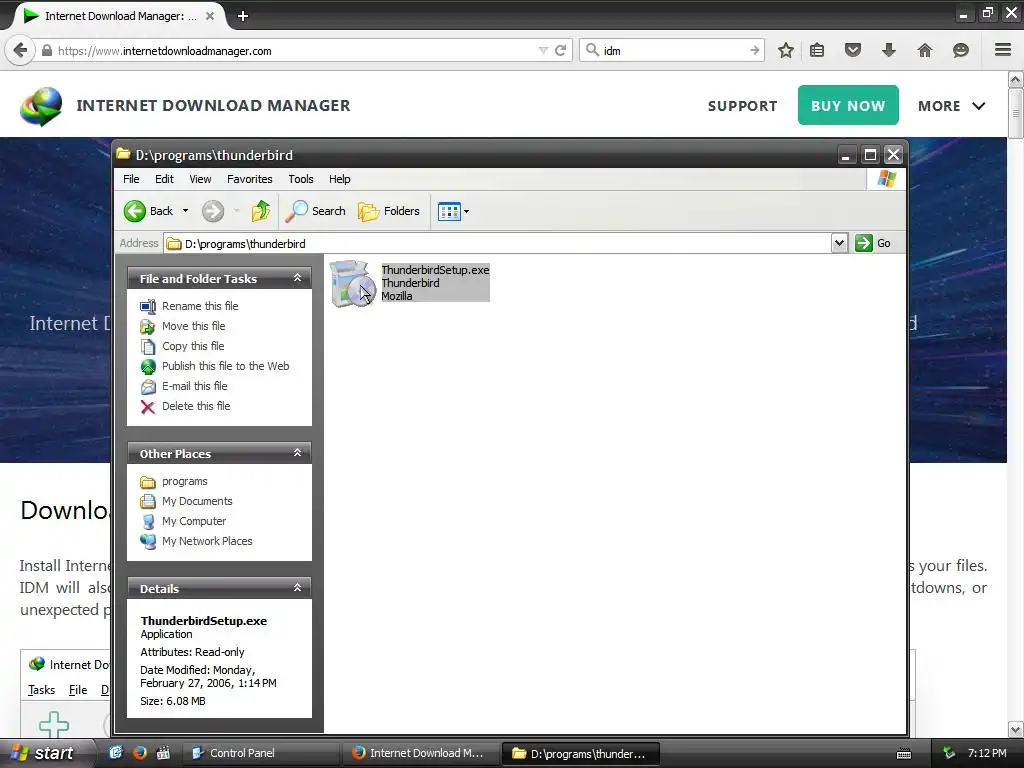Select the ThunderbirdSetup.exe installer icon
This screenshot has width=1024, height=768.
(x=353, y=283)
